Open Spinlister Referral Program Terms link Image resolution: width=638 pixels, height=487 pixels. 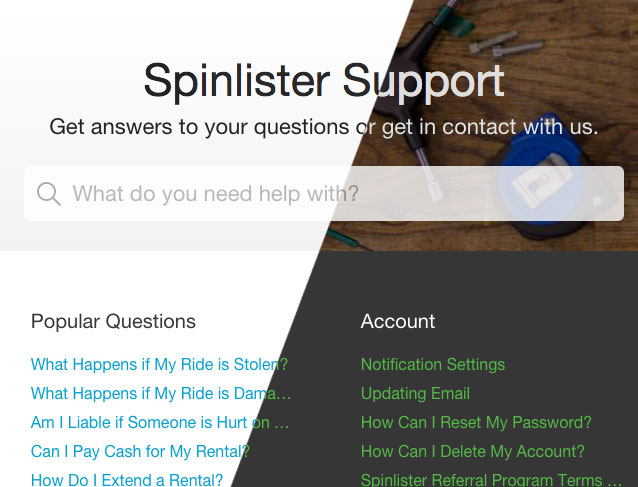(491, 480)
